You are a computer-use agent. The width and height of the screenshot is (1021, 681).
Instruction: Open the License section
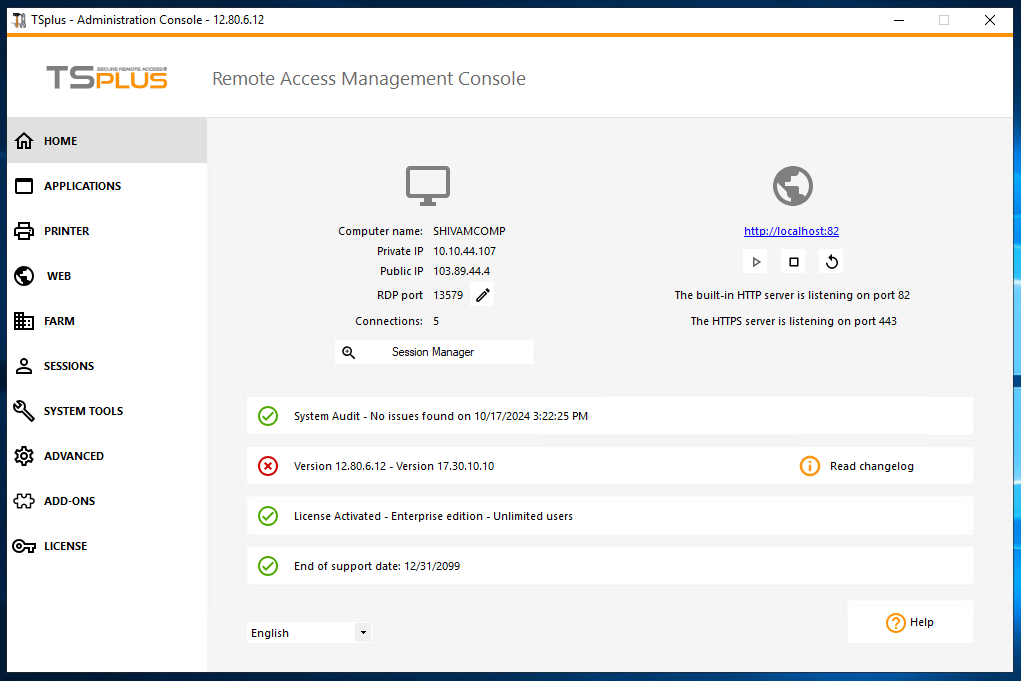click(107, 546)
